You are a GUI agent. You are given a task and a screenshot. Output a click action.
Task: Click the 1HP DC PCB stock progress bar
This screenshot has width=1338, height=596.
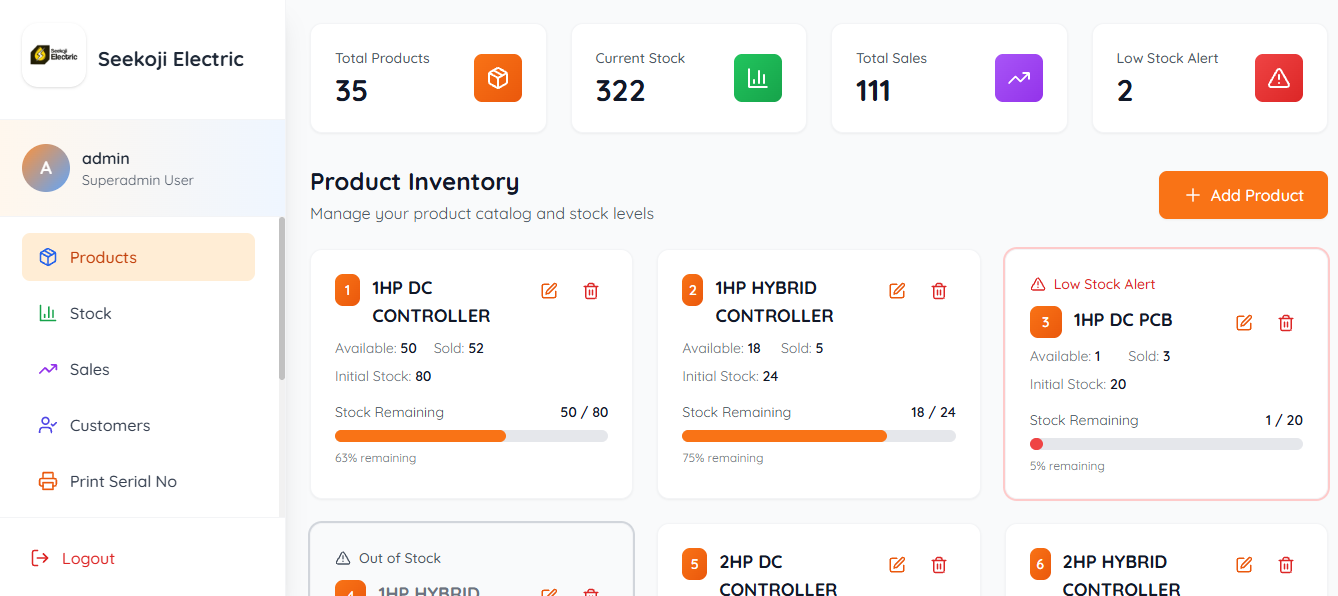[1166, 444]
